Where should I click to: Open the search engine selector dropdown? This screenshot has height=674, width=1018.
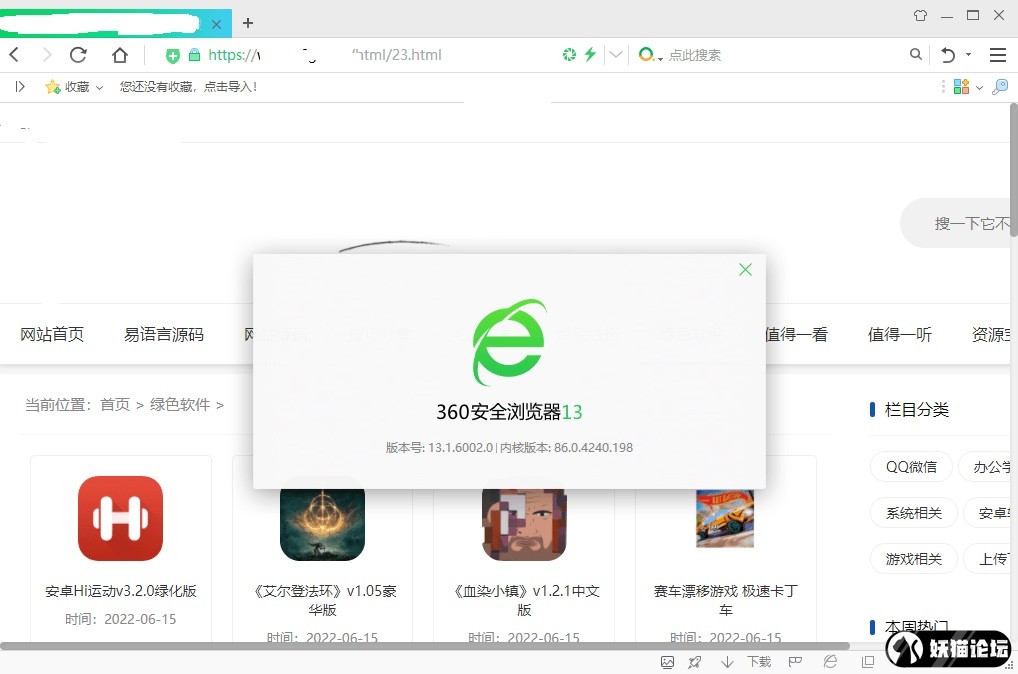[650, 55]
